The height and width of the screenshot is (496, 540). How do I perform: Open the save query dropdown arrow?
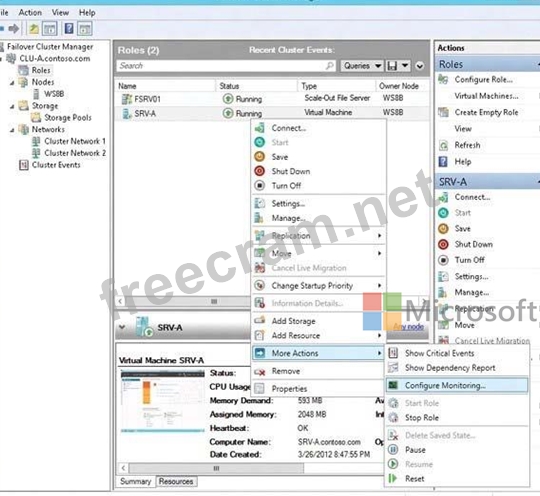[405, 65]
